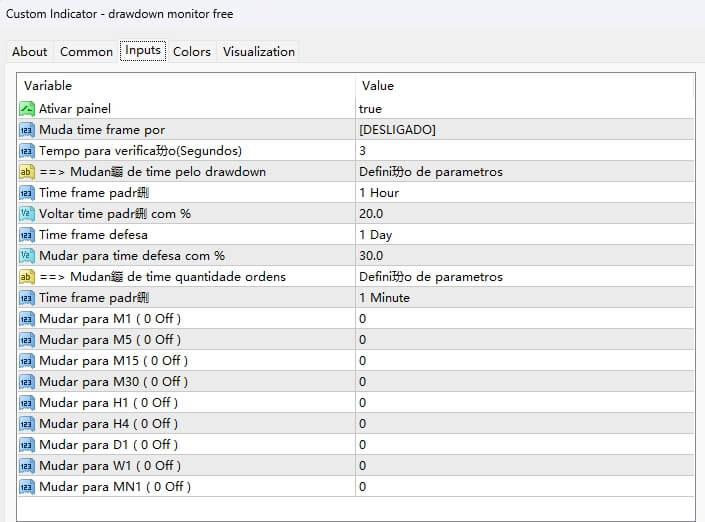Click the Mudar para M1 integer icon

(x=27, y=319)
